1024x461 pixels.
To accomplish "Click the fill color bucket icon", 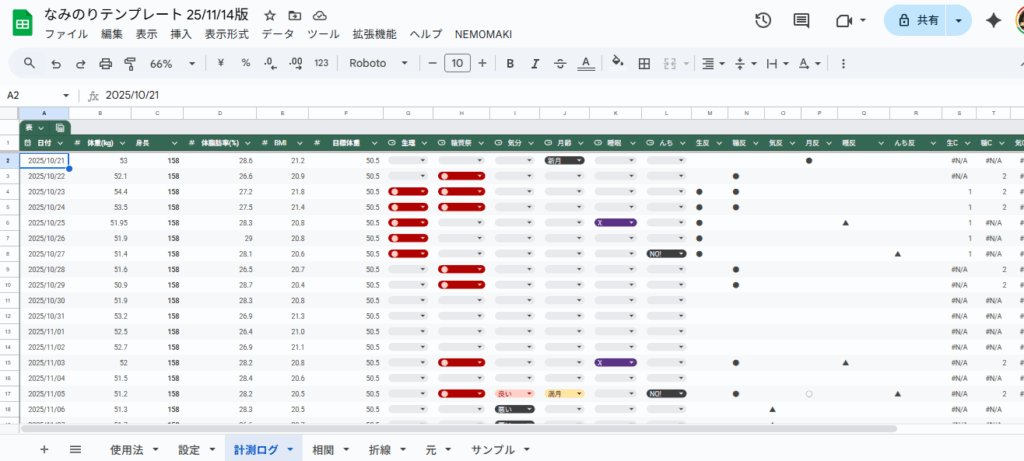I will point(617,63).
